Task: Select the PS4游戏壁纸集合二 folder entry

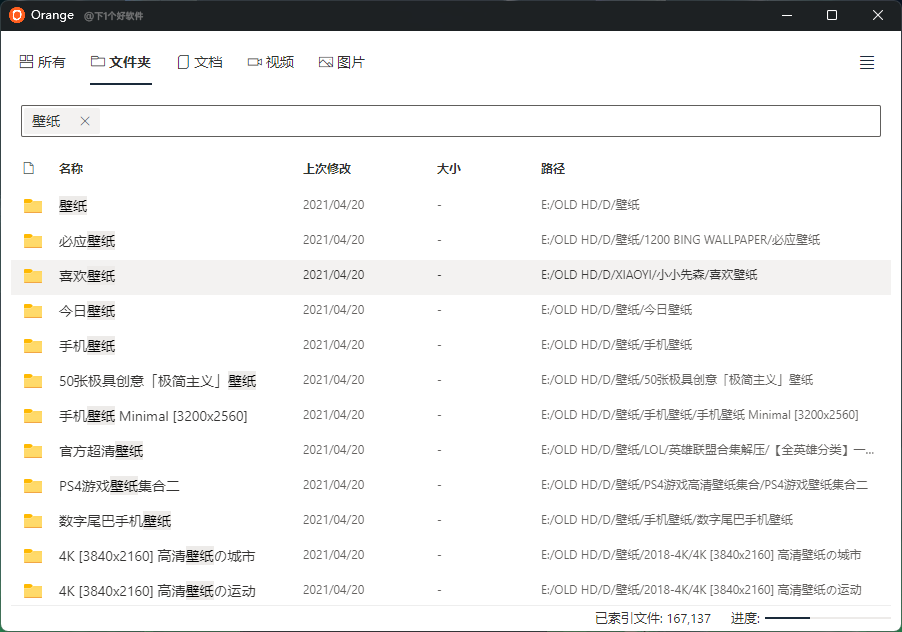Action: pyautogui.click(x=119, y=486)
